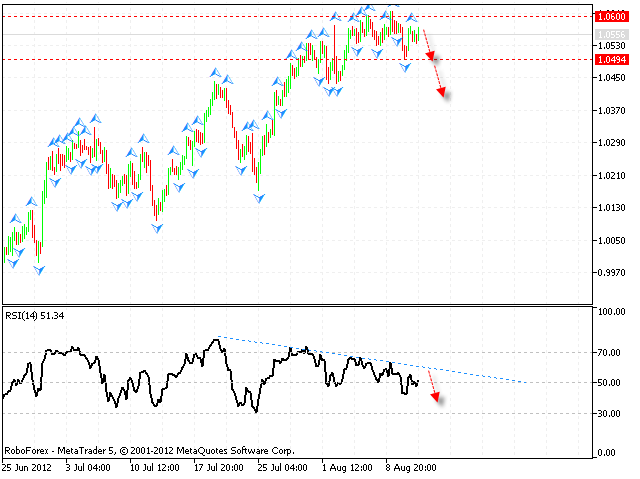Click the RoboForex MetaTrader 5 copyright text
This screenshot has width=640, height=479.
tap(150, 450)
